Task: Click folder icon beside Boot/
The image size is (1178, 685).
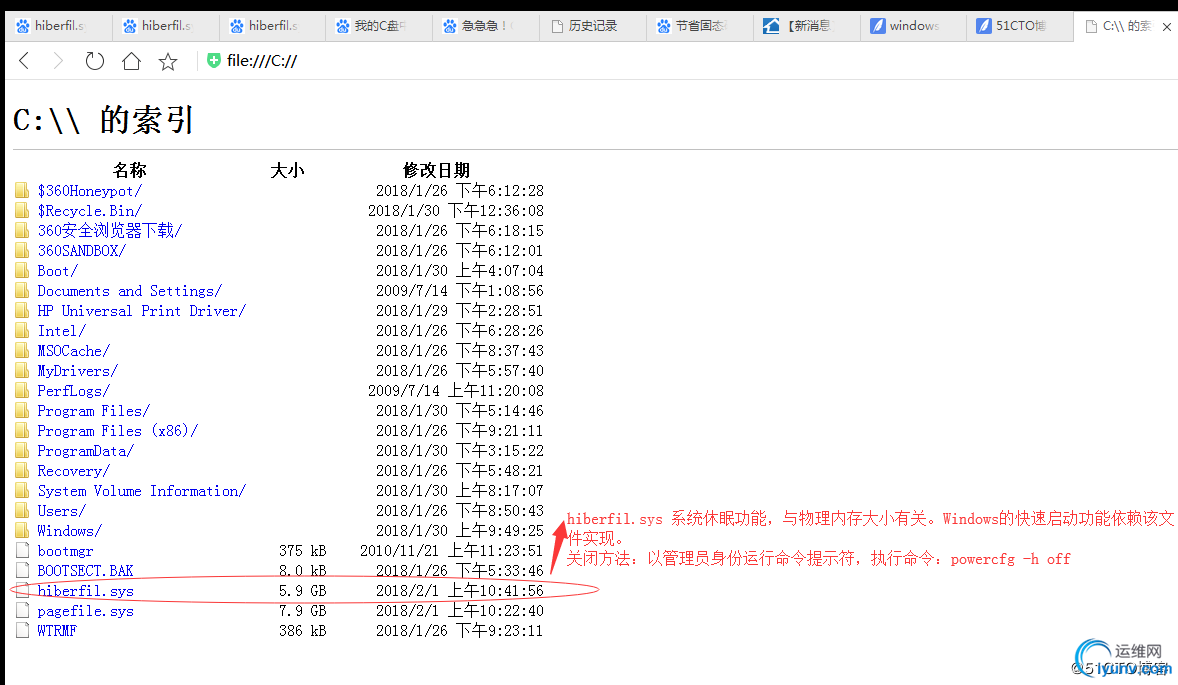Action: pyautogui.click(x=23, y=270)
